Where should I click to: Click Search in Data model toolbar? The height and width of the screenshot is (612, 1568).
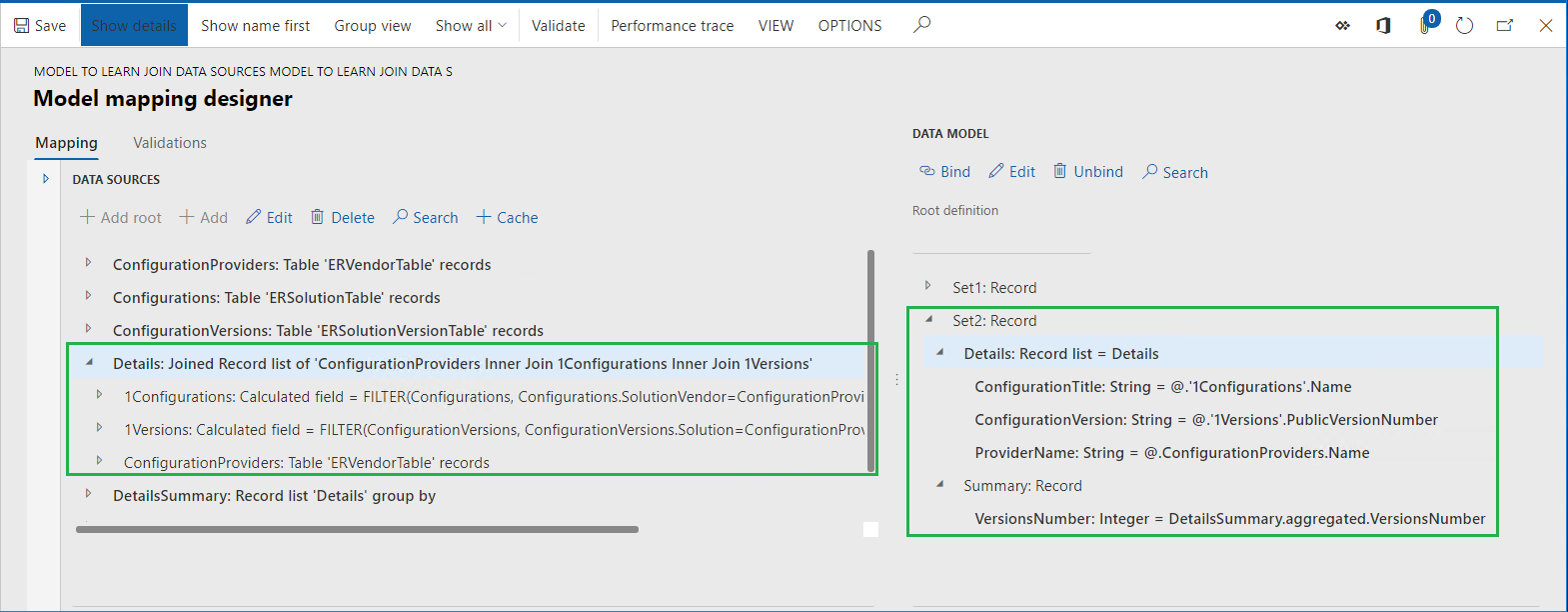tap(1174, 172)
